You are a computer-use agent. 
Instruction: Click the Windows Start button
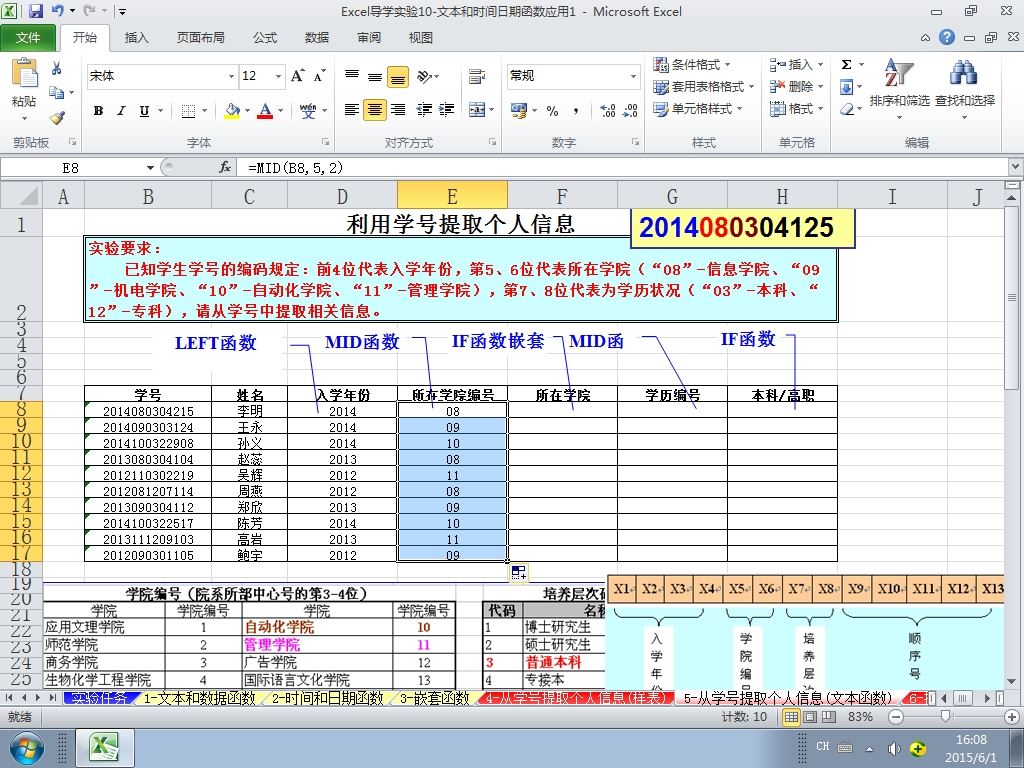[x=25, y=748]
